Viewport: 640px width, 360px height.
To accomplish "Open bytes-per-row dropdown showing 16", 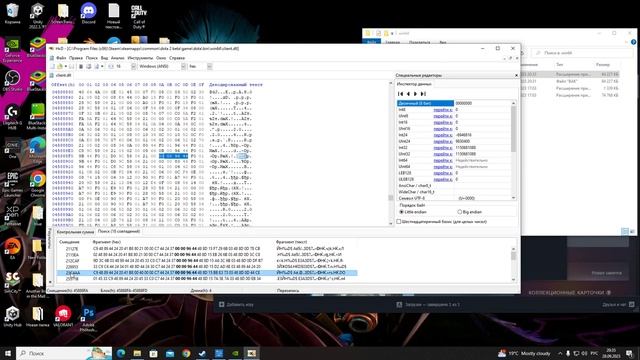I will pyautogui.click(x=133, y=66).
